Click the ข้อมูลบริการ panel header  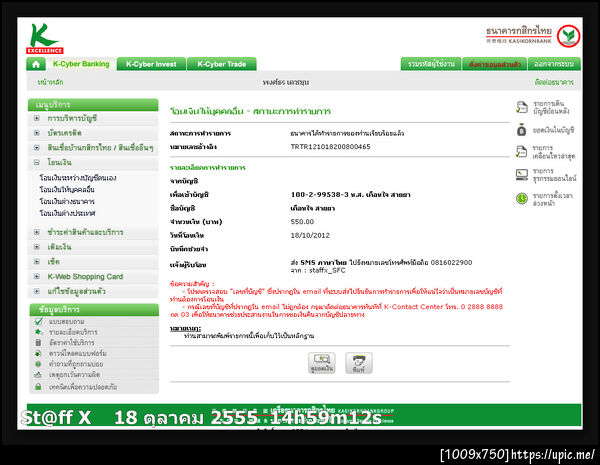pos(94,309)
